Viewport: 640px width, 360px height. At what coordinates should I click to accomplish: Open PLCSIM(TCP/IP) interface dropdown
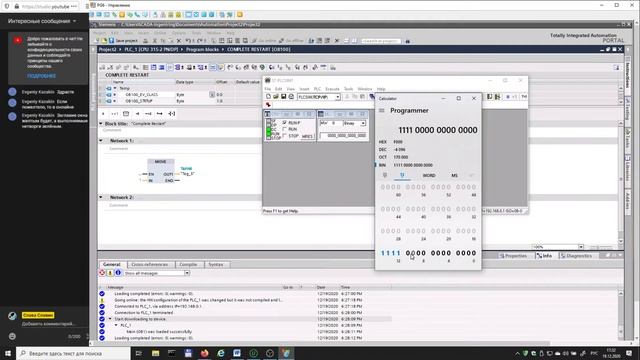point(338,97)
